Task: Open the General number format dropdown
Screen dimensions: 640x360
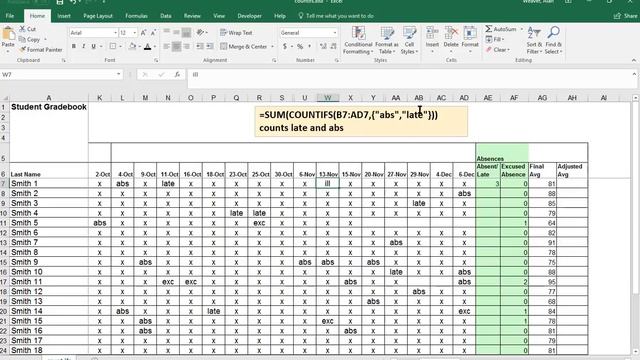Action: click(x=335, y=33)
